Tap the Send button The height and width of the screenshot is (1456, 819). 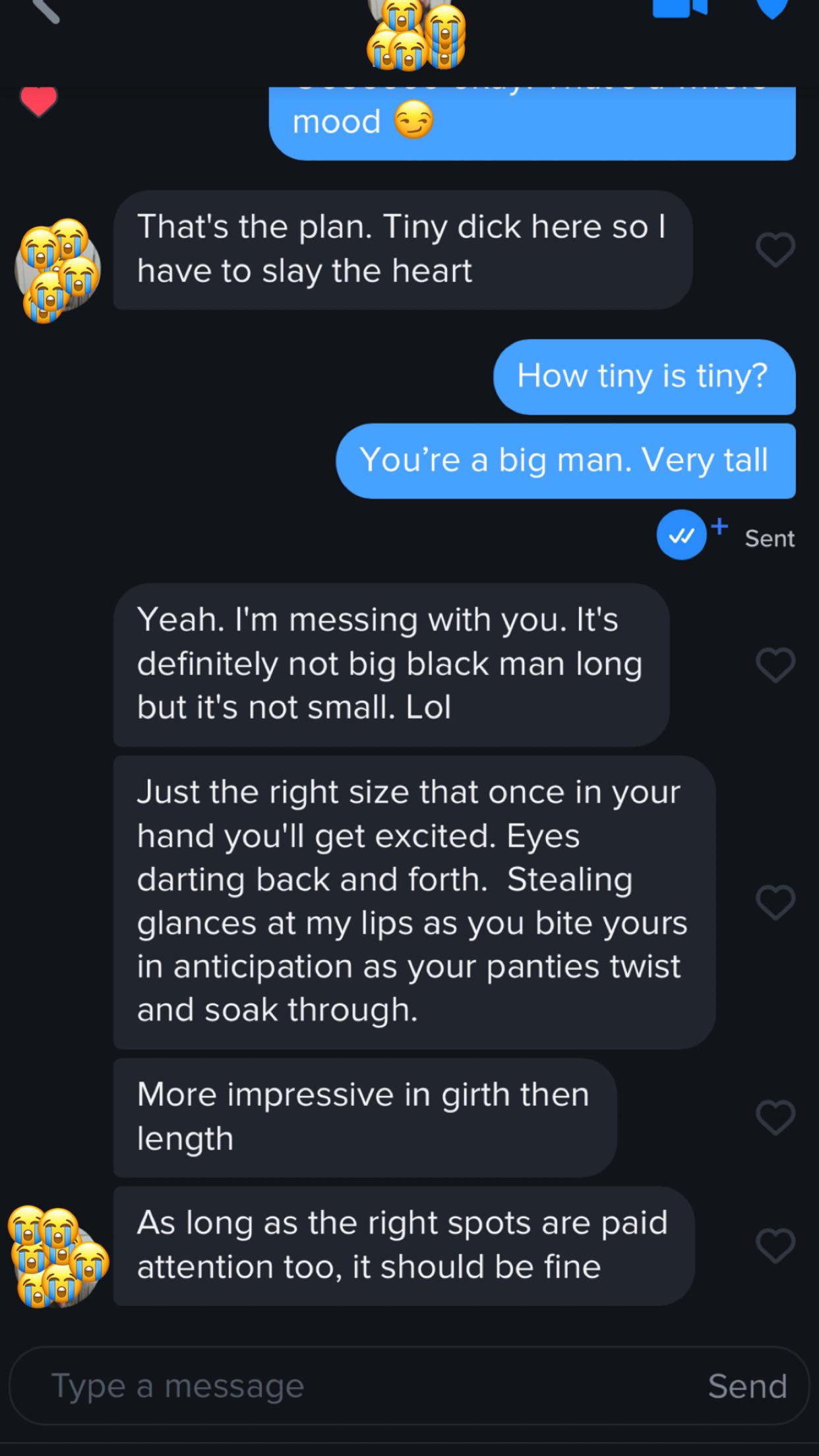pyautogui.click(x=747, y=1385)
